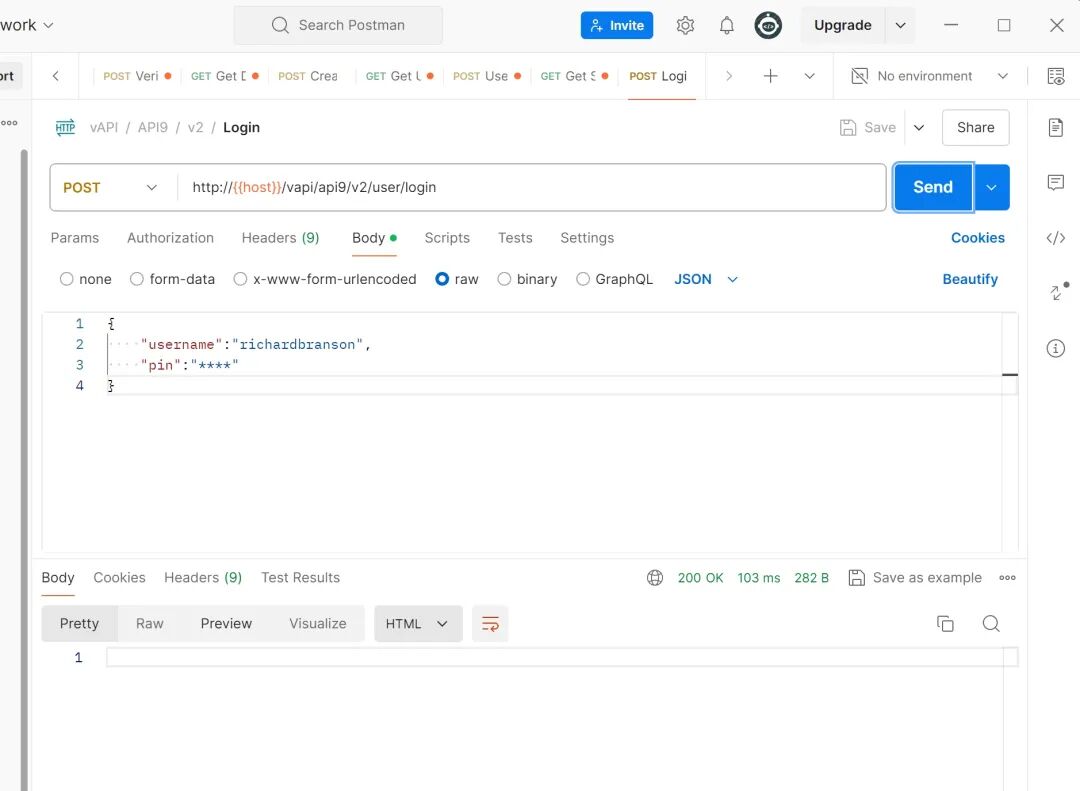This screenshot has width=1080, height=791.
Task: Open the Code snippet panel
Action: [x=1056, y=239]
